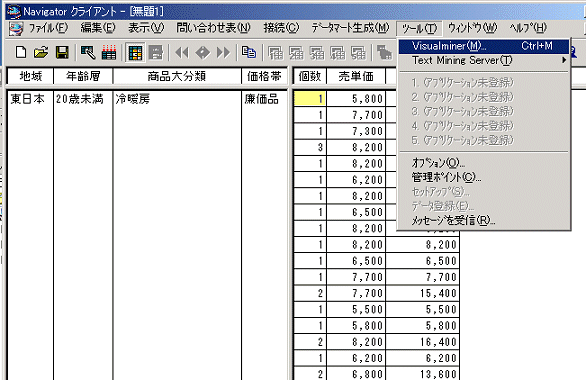The width and height of the screenshot is (586, 380).
Task: Click the 地域 column header
Action: click(30, 76)
